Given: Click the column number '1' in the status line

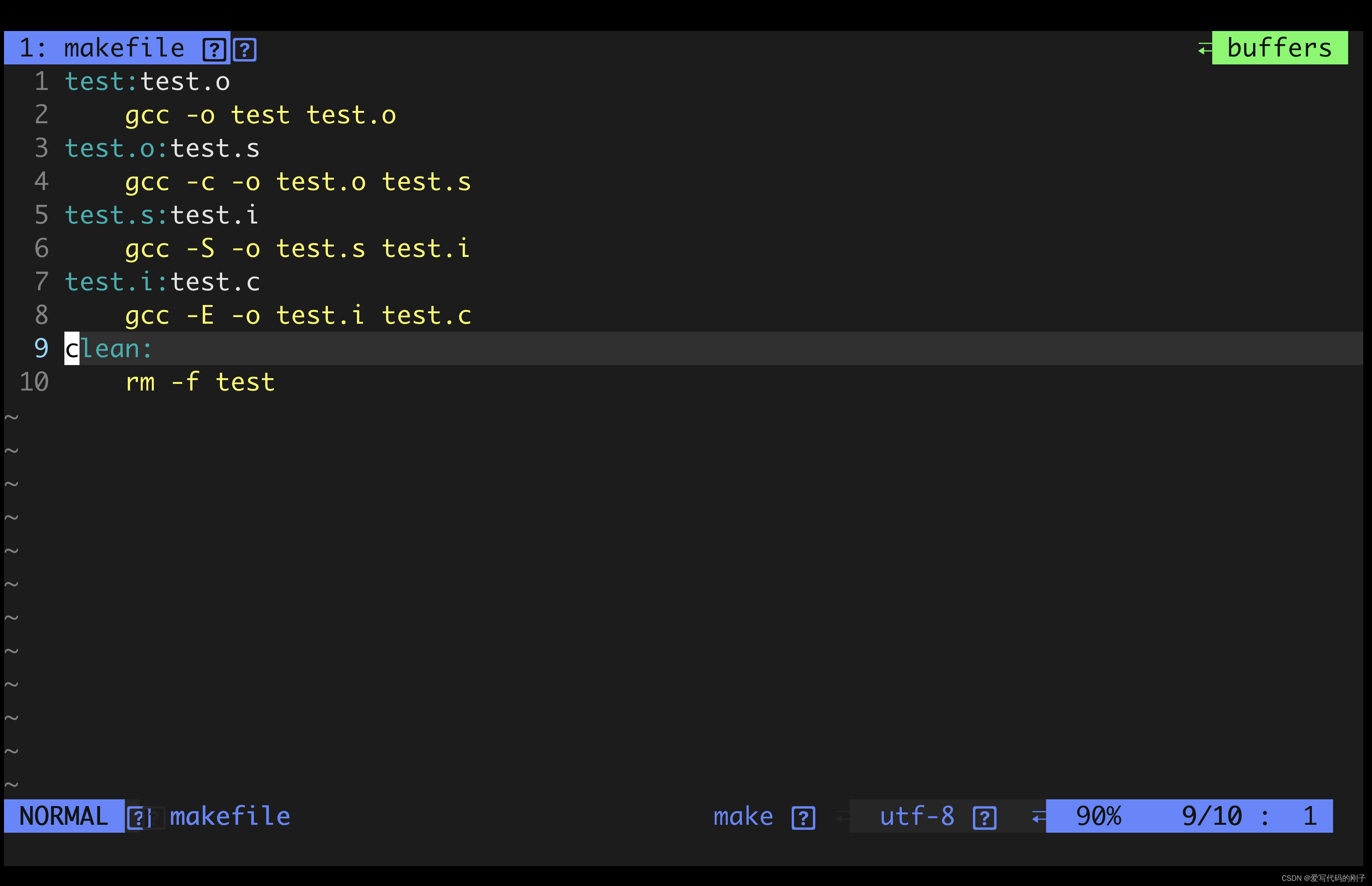Looking at the screenshot, I should (x=1310, y=816).
